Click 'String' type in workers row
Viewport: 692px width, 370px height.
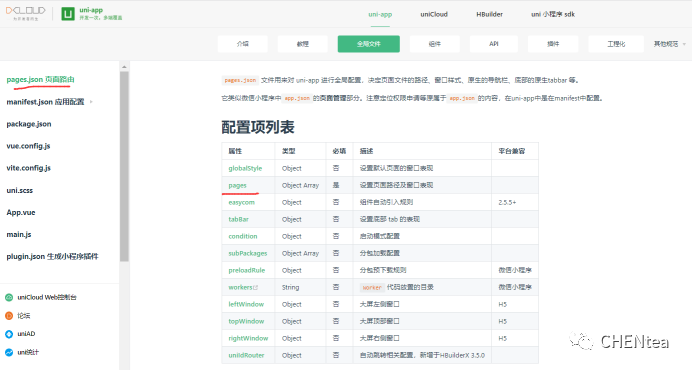pos(290,287)
